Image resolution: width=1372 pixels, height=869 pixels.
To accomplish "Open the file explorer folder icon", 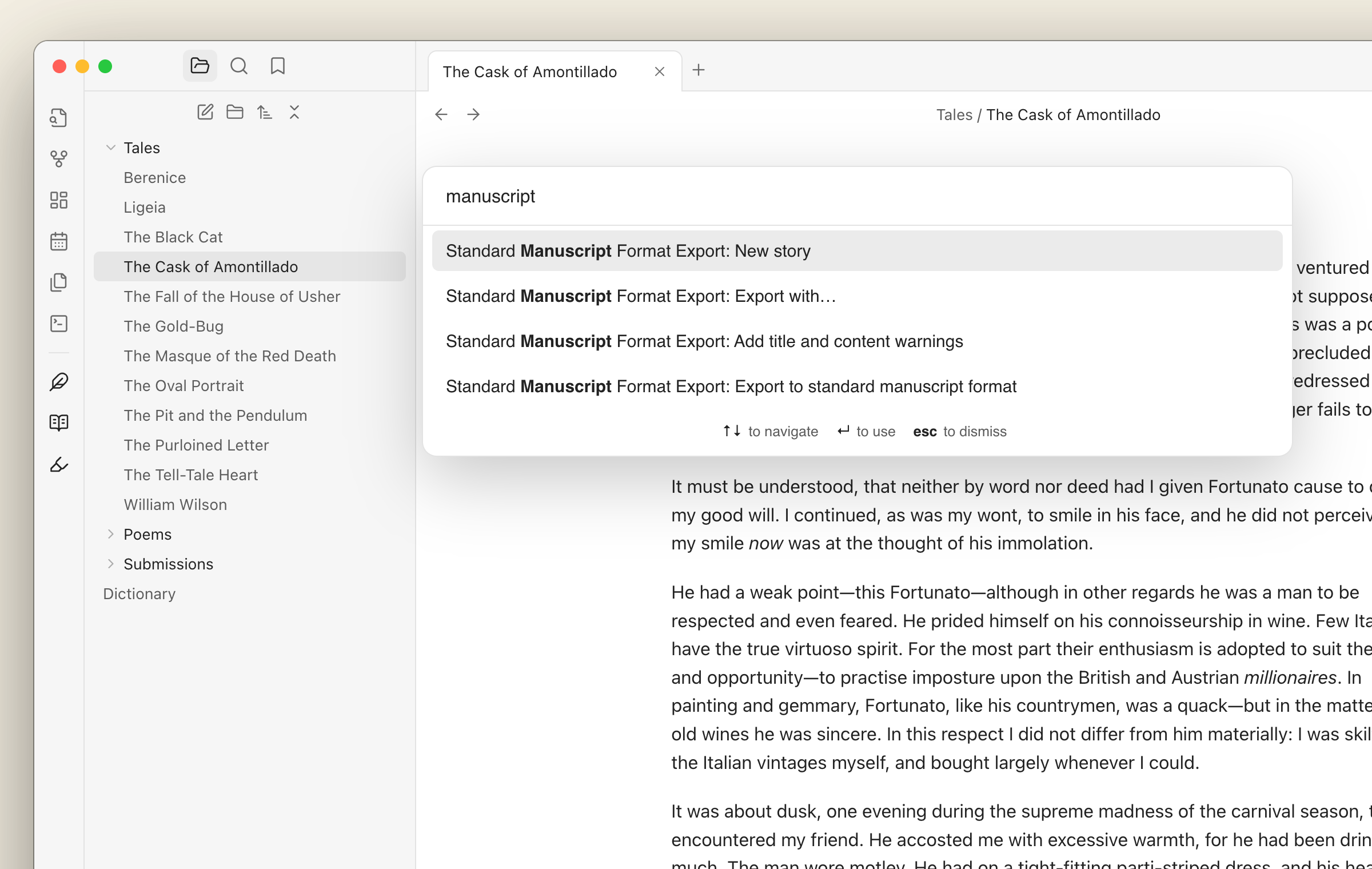I will [x=200, y=66].
